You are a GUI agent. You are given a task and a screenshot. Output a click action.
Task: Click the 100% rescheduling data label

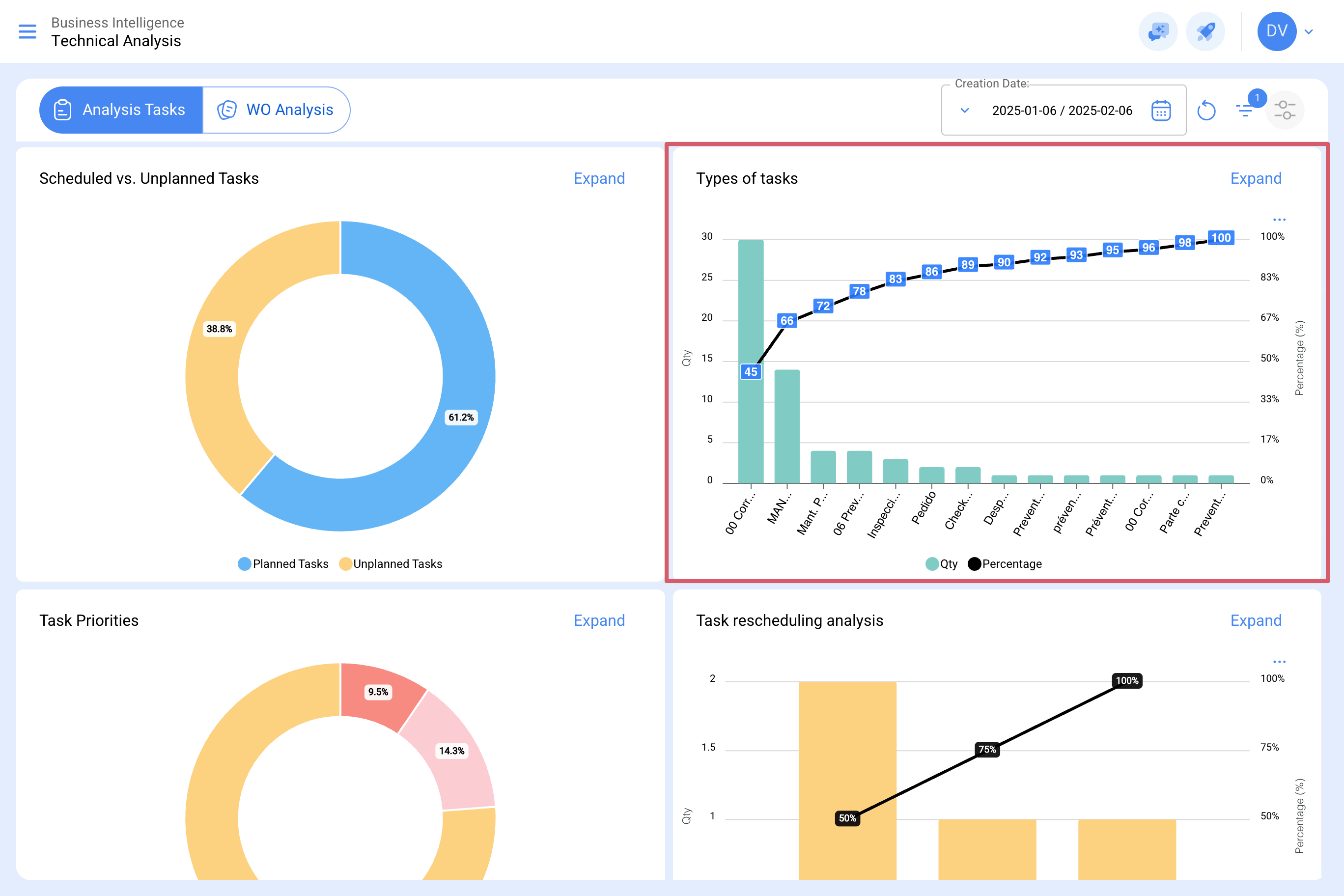(1127, 680)
